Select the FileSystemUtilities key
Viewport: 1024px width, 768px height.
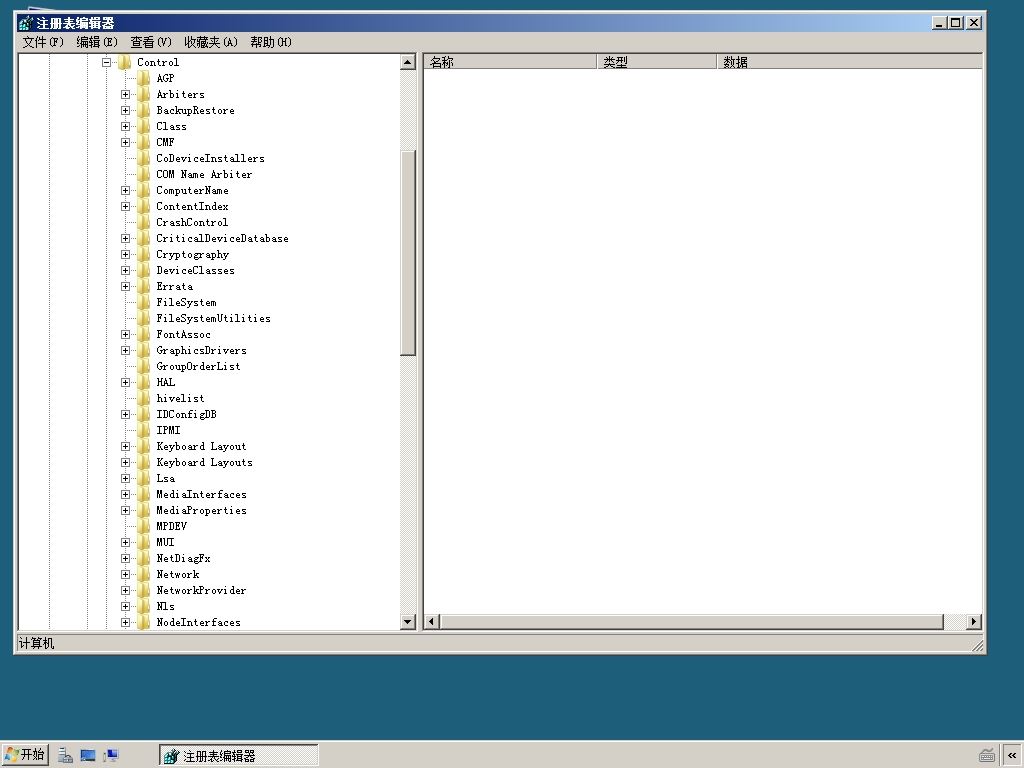point(213,318)
